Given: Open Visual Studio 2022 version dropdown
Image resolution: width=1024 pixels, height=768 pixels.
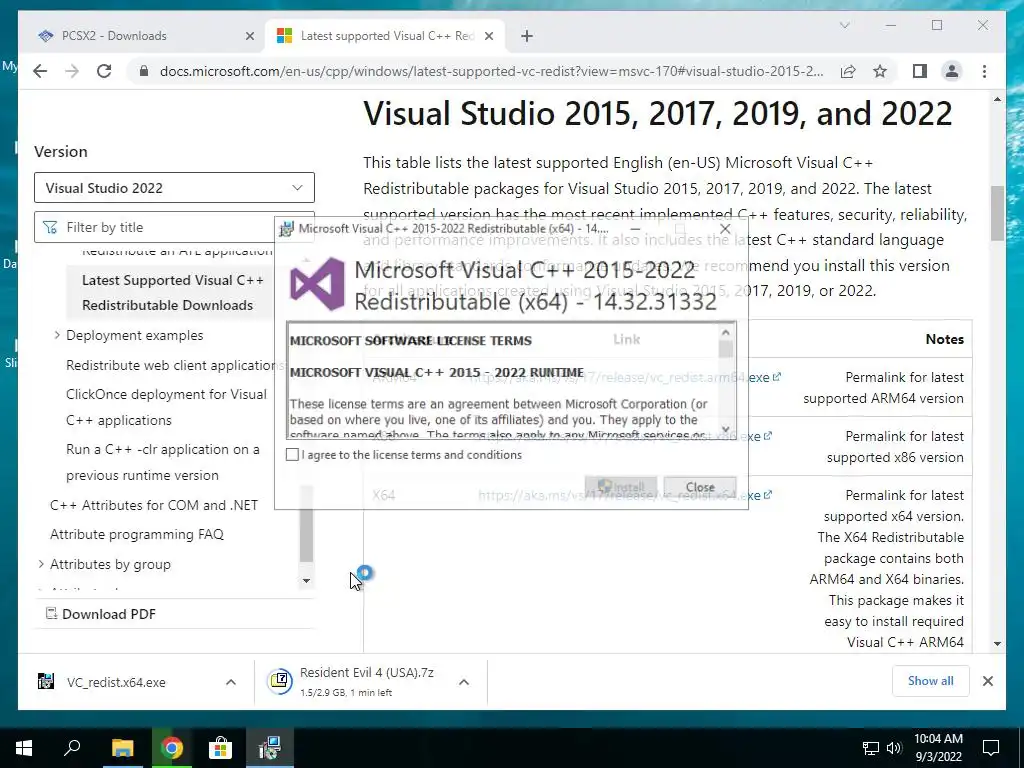Looking at the screenshot, I should tap(174, 188).
